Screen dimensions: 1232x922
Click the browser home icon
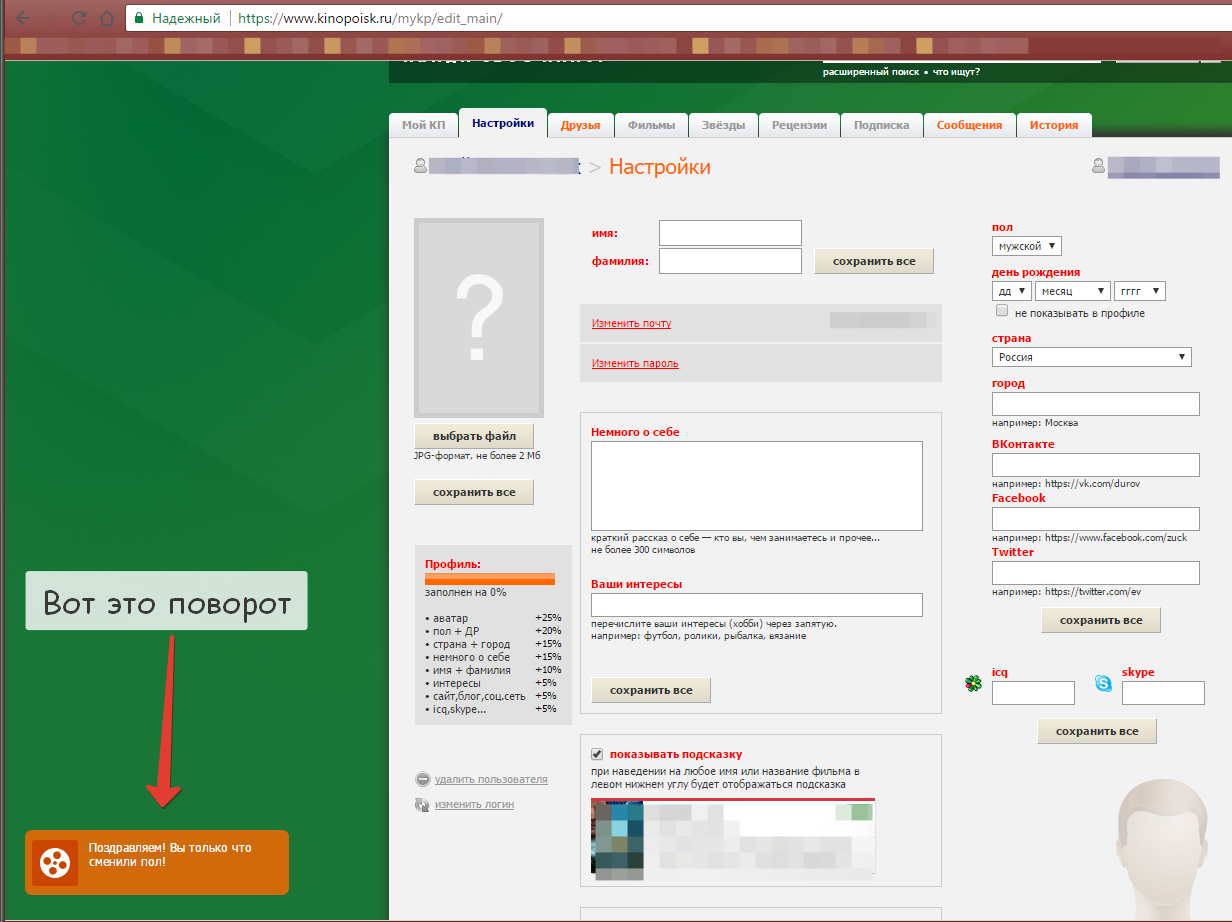coord(106,18)
